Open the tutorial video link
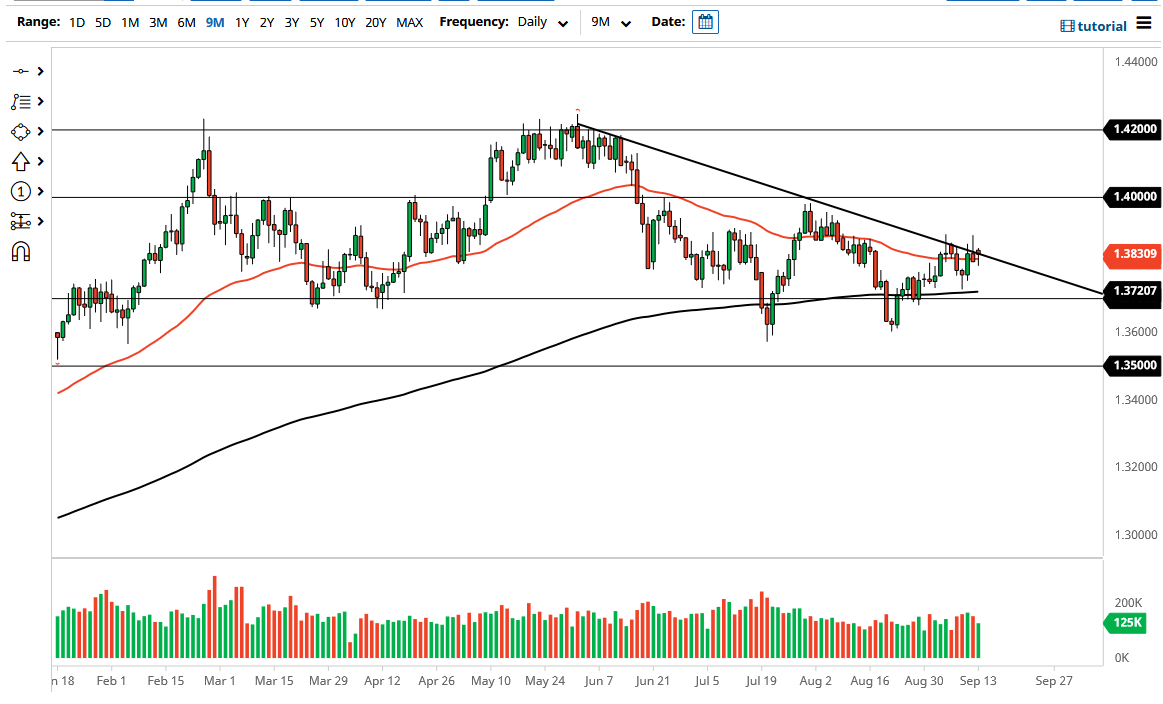Viewport: 1163px width, 704px height. (x=1094, y=26)
